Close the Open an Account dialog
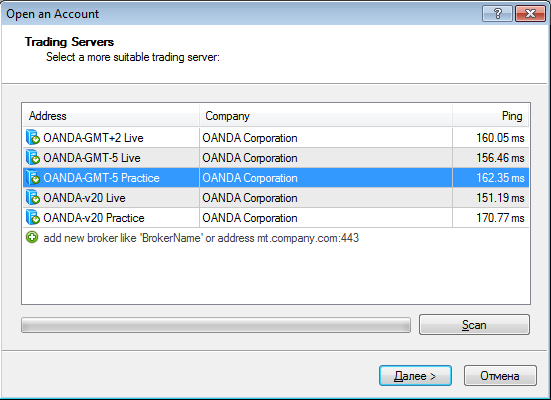551x400 pixels. coord(530,14)
